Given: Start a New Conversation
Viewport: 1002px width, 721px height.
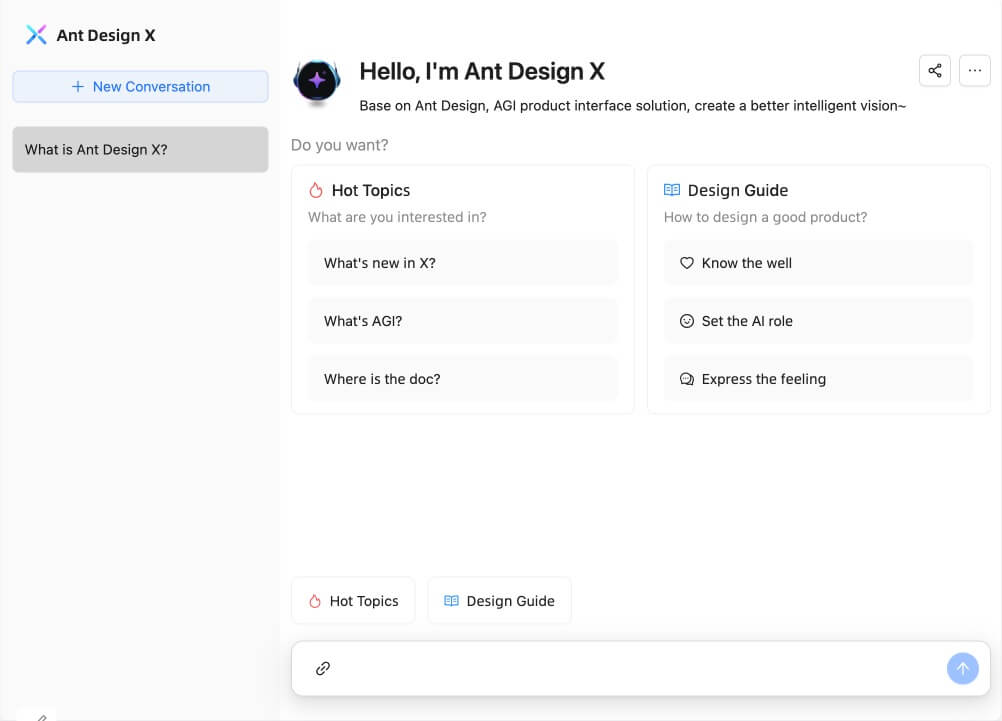Looking at the screenshot, I should pos(140,86).
